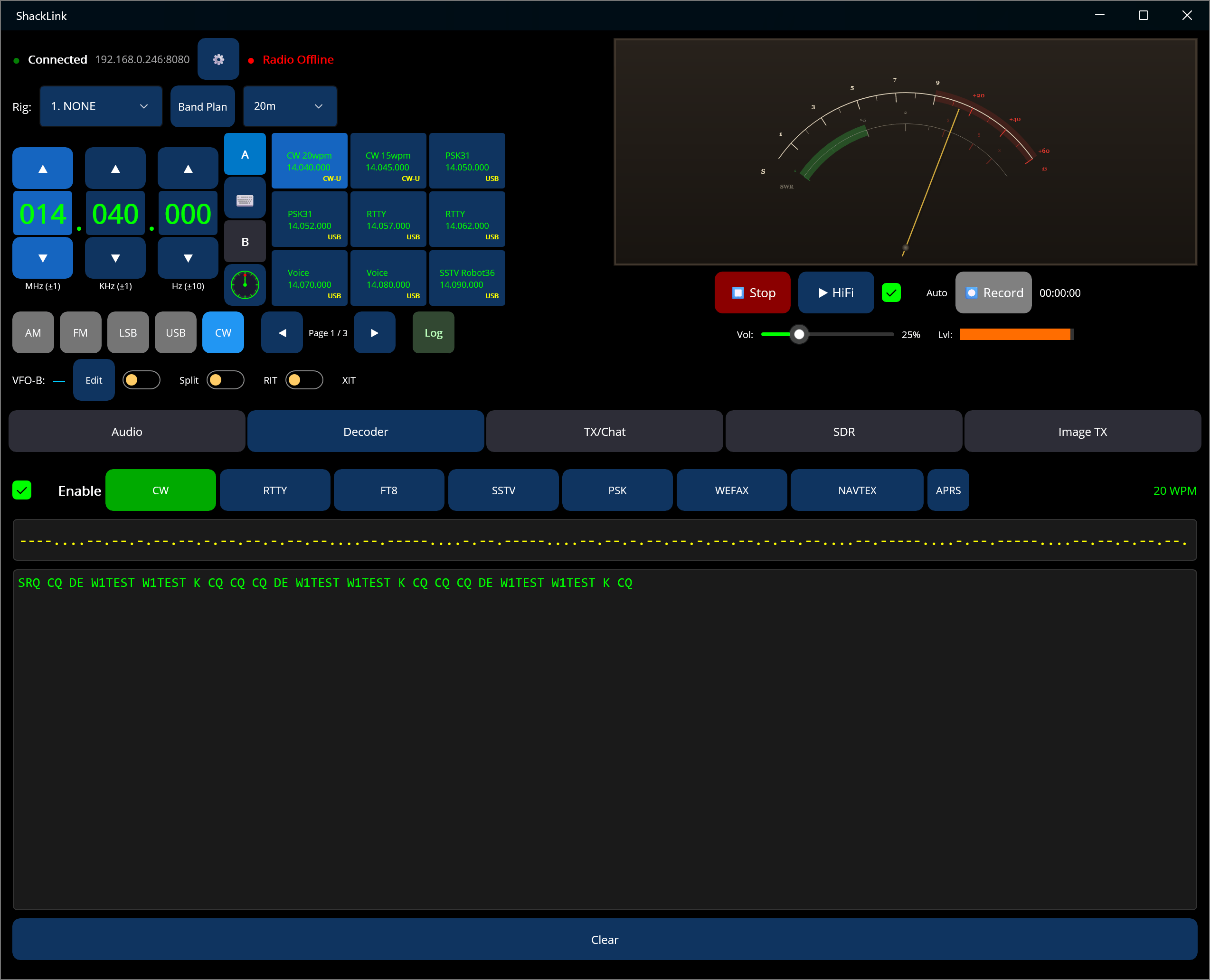Switch to the Audio tab
The height and width of the screenshot is (980, 1210).
pyautogui.click(x=126, y=431)
